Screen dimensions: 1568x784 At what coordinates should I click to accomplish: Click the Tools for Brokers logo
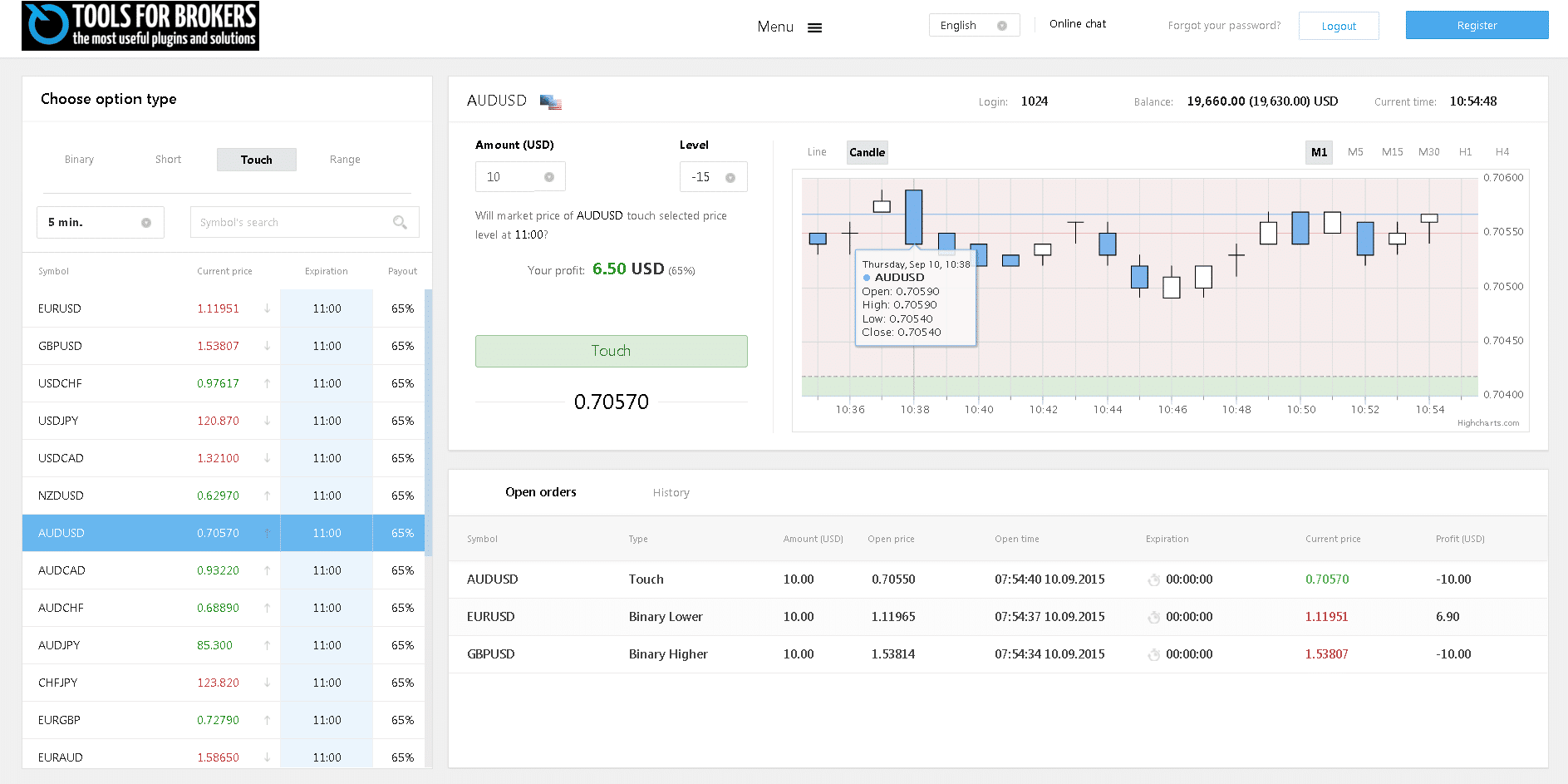(140, 26)
